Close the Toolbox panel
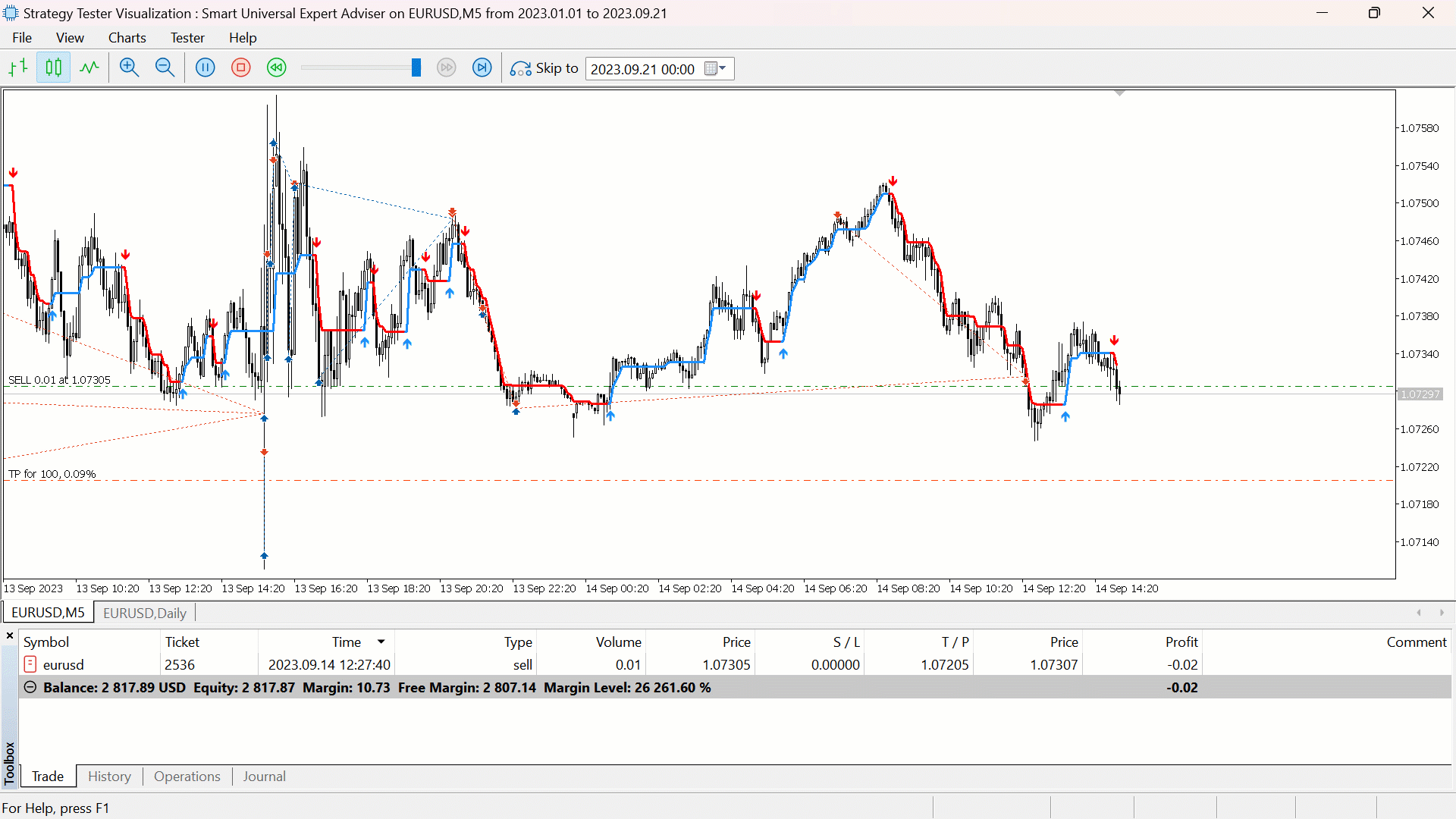The image size is (1456, 819). 10,635
